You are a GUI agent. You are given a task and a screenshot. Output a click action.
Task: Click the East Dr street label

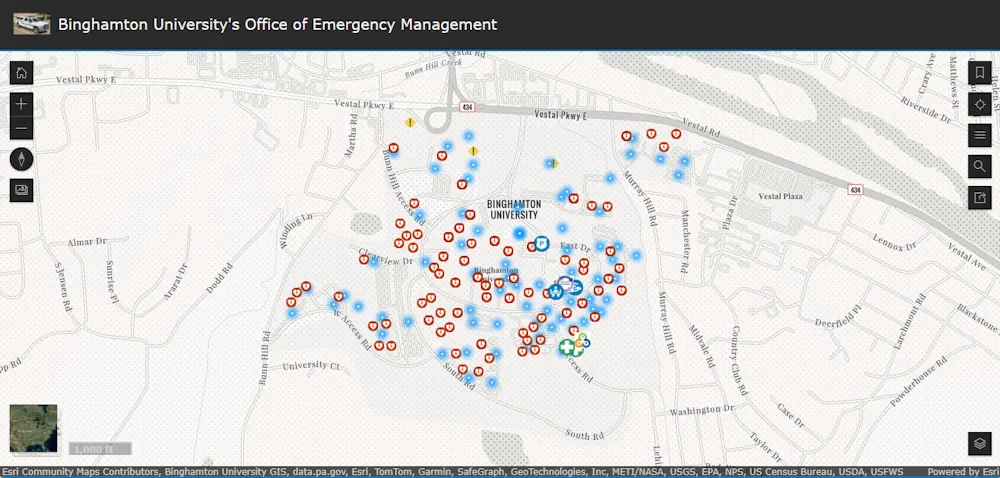tap(575, 246)
